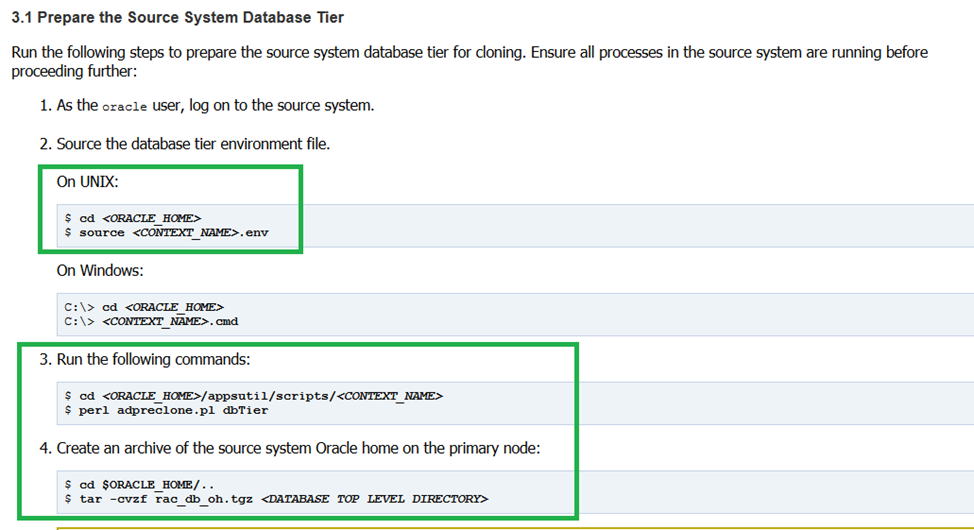The height and width of the screenshot is (530, 974).
Task: Click step 4 "Create an archive" instruction text
Action: pos(298,448)
